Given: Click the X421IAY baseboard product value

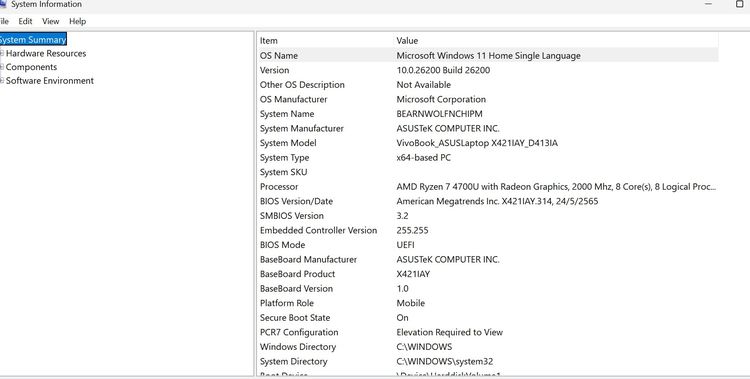Looking at the screenshot, I should click(413, 274).
